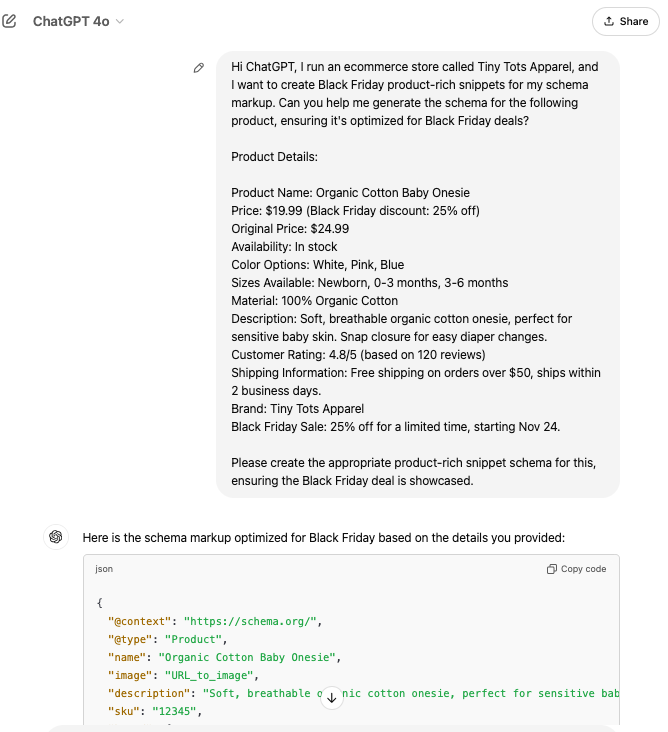
Task: Click the "https://schema.org/" context value
Action: tap(250, 621)
